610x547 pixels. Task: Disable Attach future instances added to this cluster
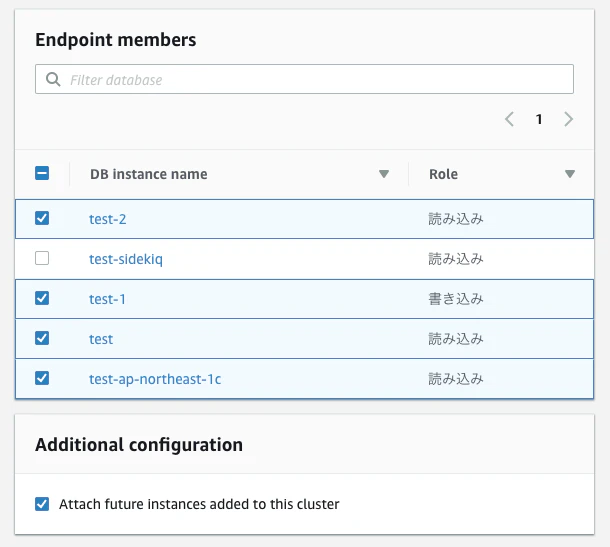[42, 504]
